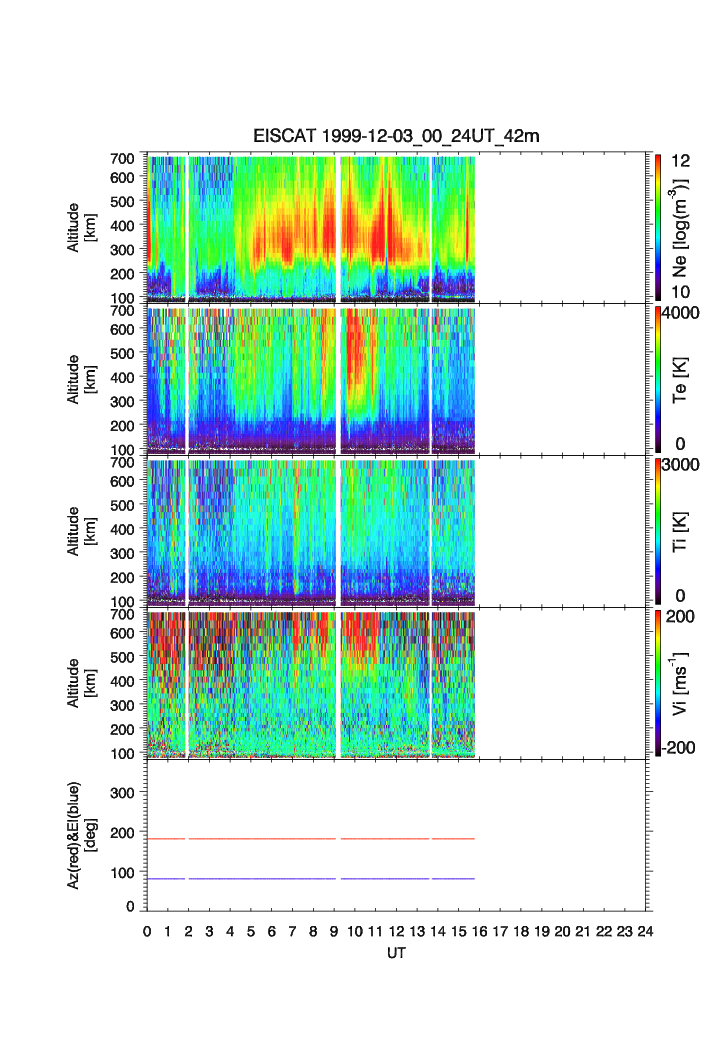Select the electron density (Ne) panel
The image size is (708, 1063).
(x=310, y=227)
